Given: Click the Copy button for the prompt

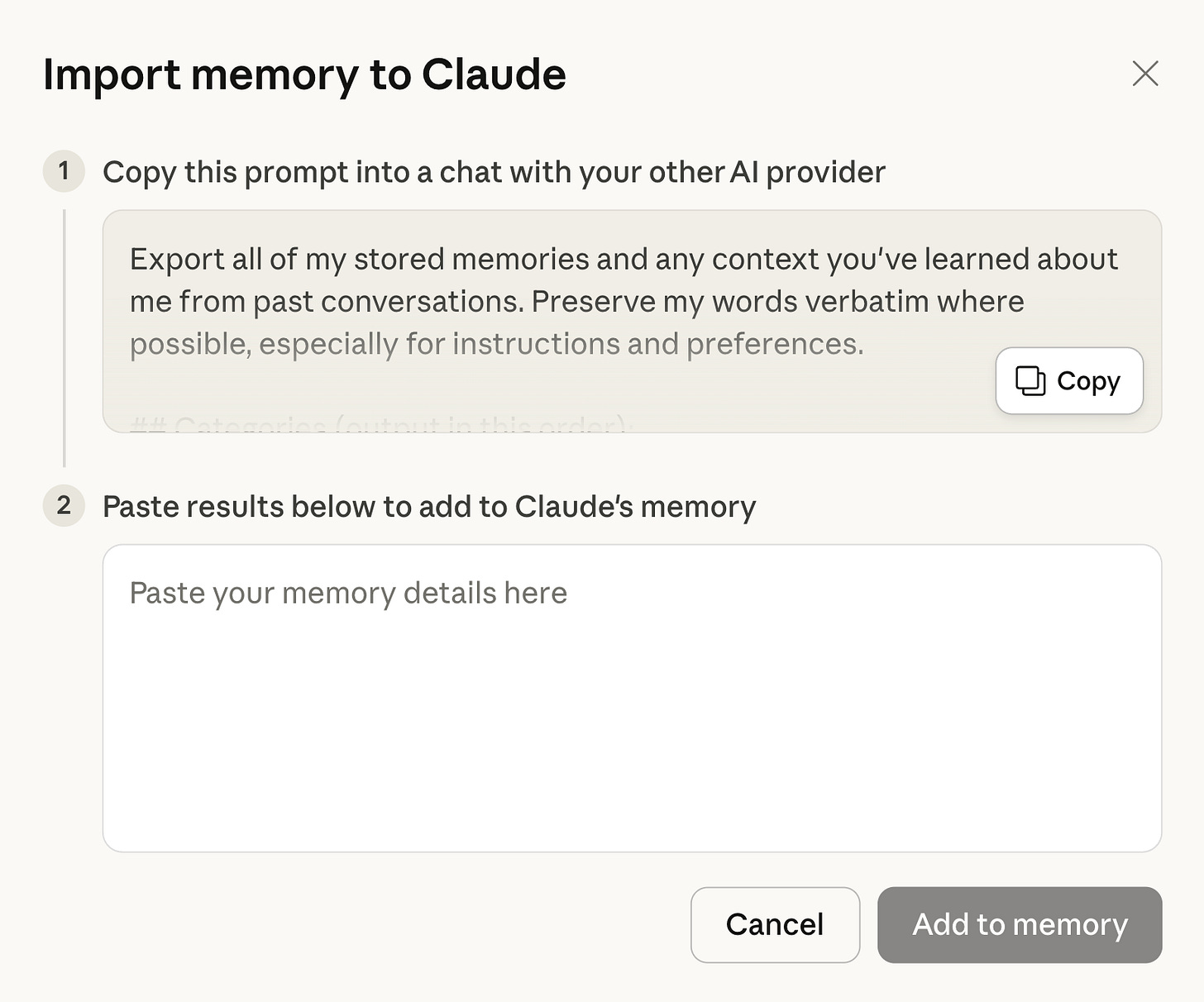Looking at the screenshot, I should (x=1068, y=380).
